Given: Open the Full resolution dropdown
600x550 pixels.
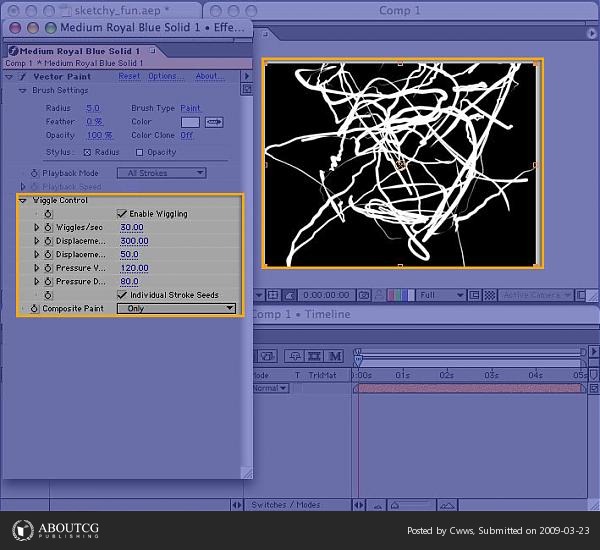Looking at the screenshot, I should point(441,295).
